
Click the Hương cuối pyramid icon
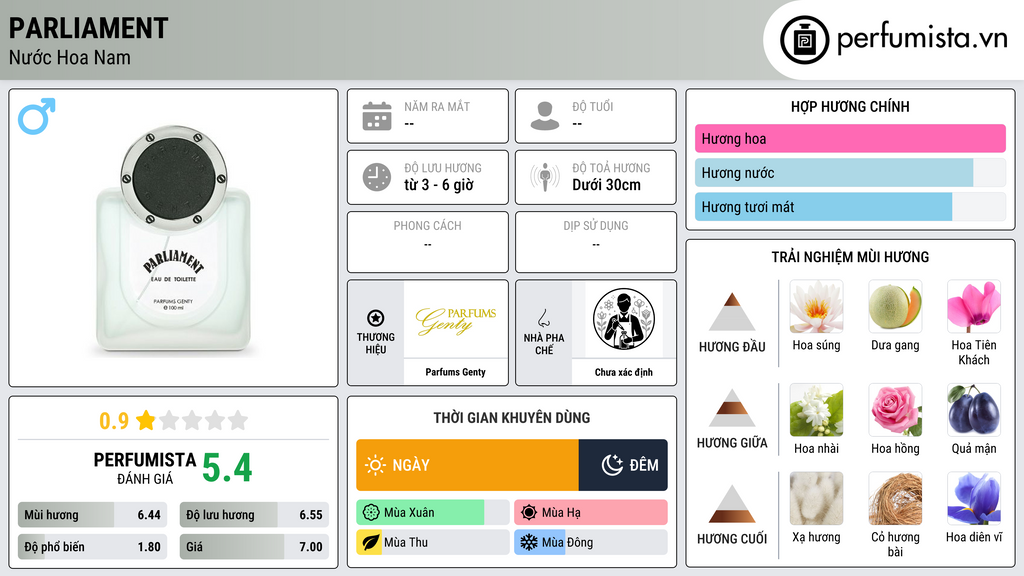[732, 504]
